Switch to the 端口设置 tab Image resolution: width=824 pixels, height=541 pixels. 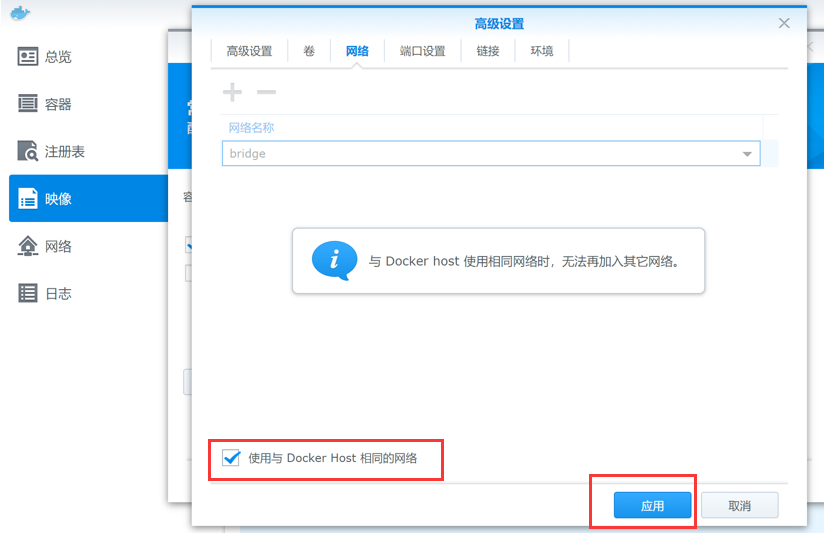(x=423, y=51)
